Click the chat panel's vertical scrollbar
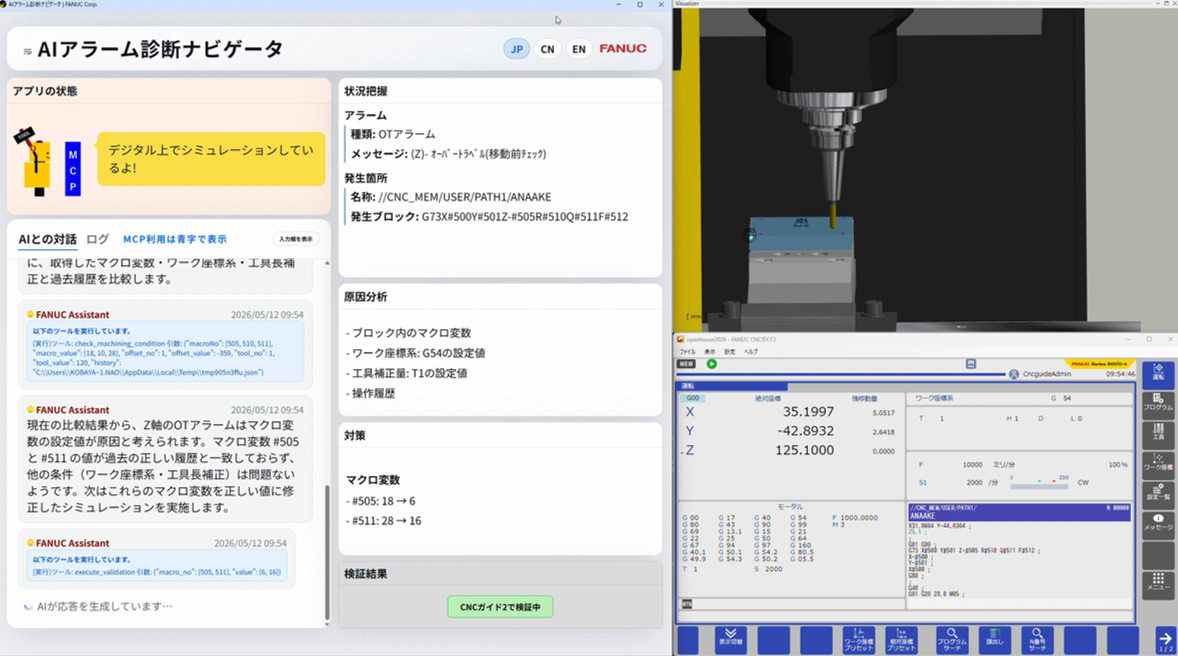 pyautogui.click(x=327, y=551)
